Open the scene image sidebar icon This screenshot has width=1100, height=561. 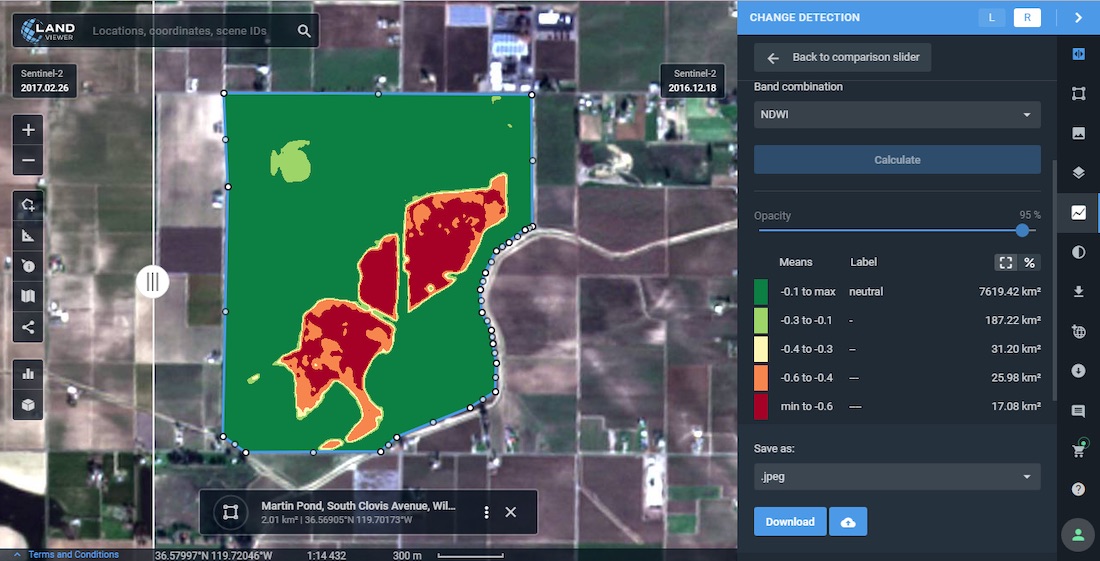1079,133
